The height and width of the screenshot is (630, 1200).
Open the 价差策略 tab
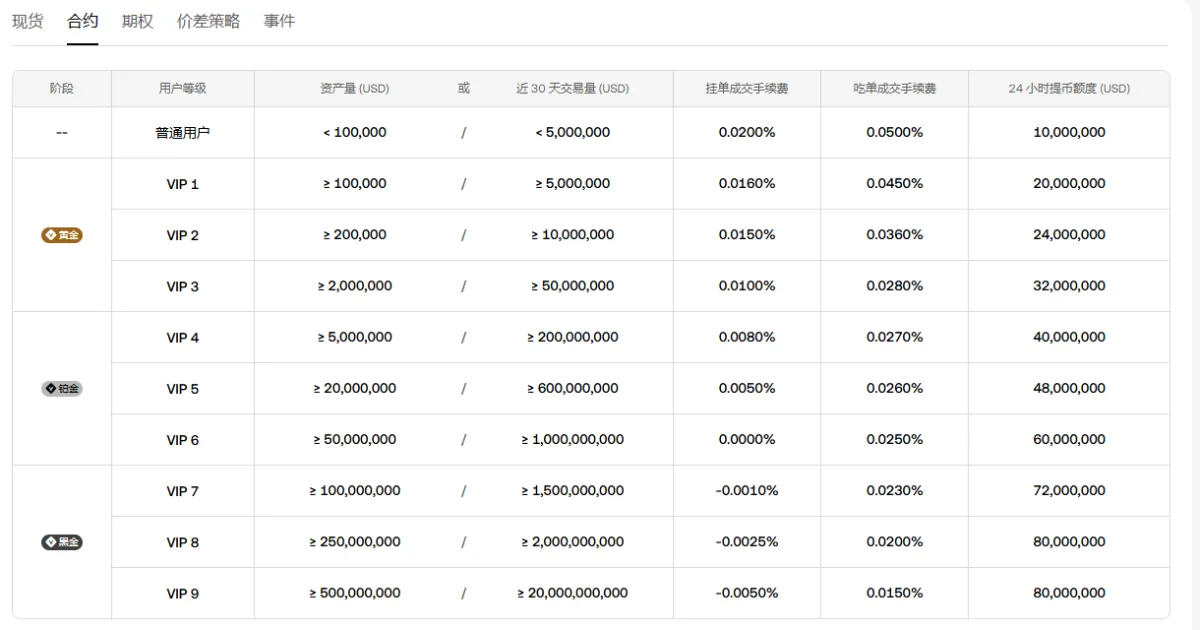click(x=208, y=21)
